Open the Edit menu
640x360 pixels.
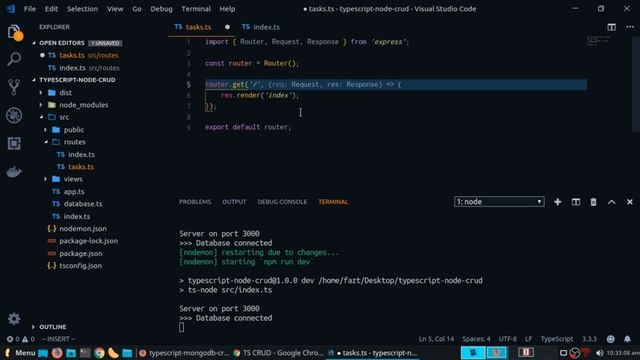(x=51, y=9)
